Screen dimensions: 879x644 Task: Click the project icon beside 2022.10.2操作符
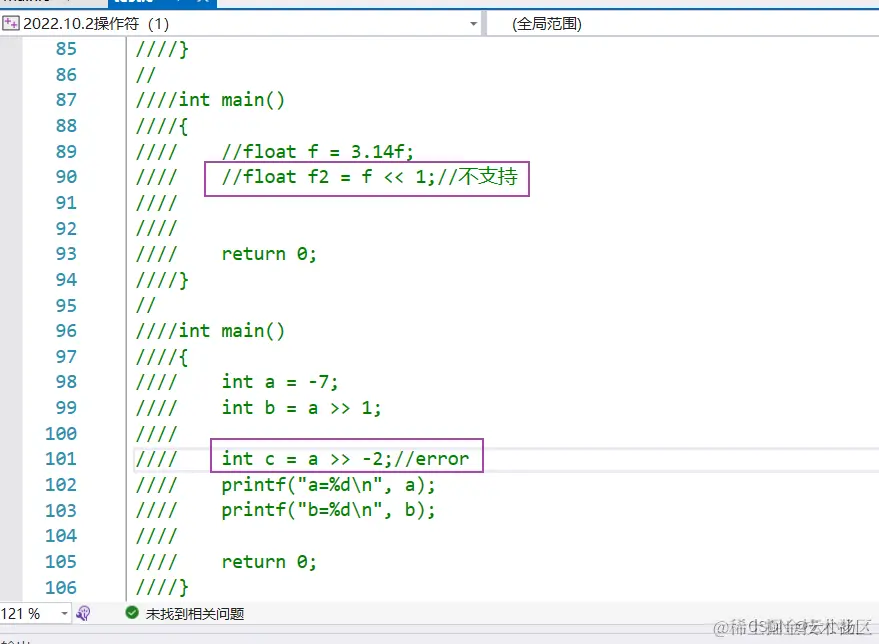[x=11, y=24]
